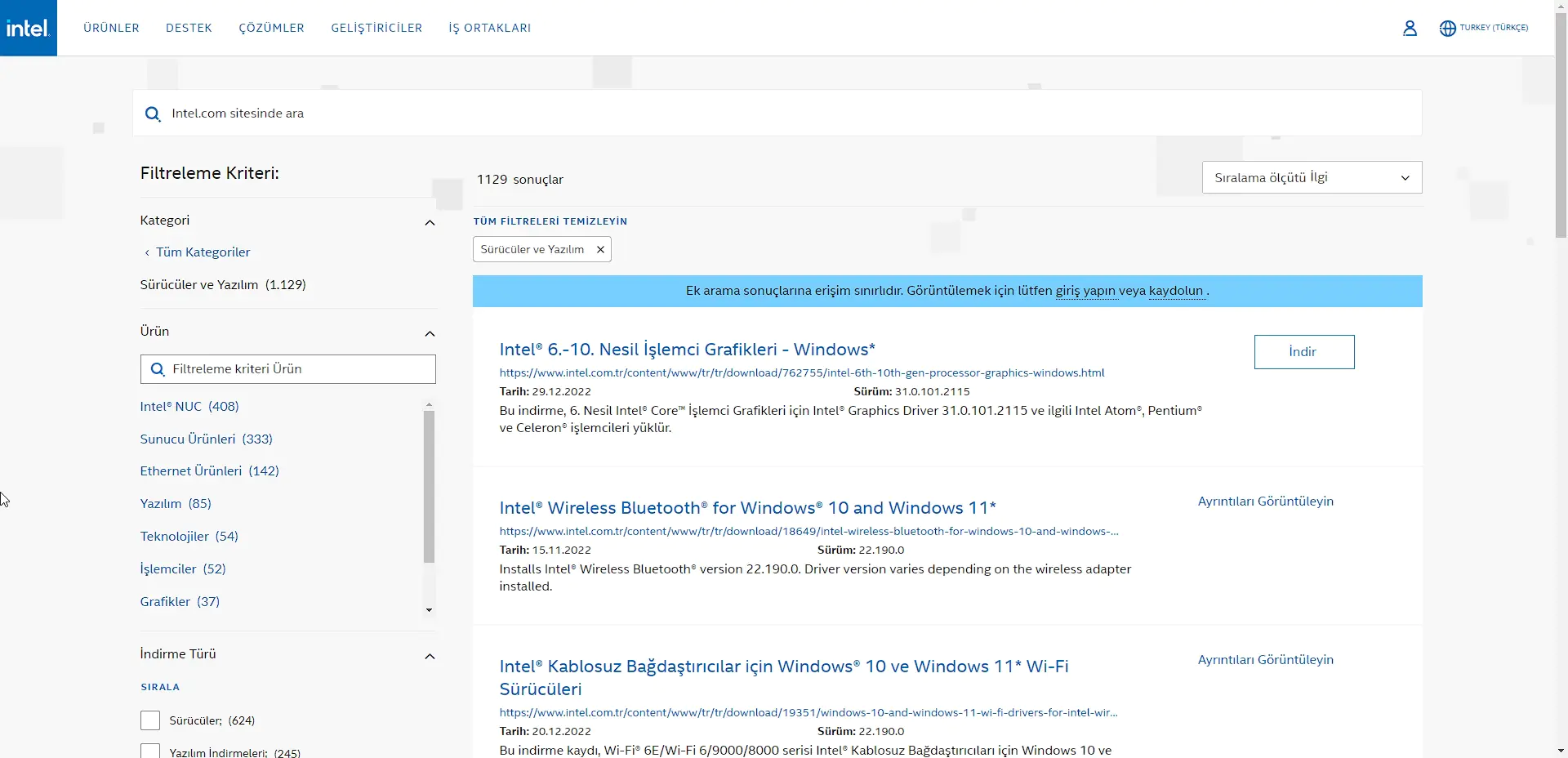
Task: Click the search magnifier icon
Action: [x=153, y=114]
